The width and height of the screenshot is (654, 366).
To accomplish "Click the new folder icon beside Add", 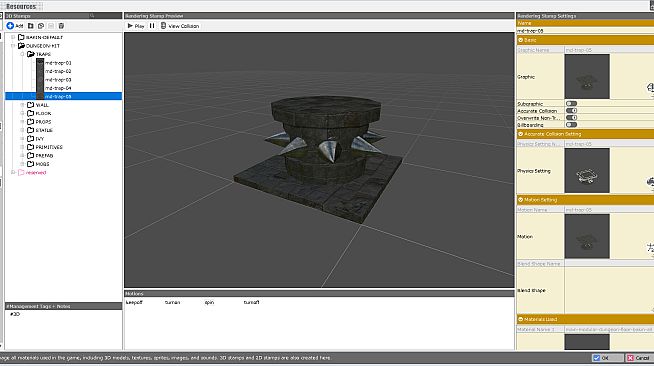I will 30,26.
